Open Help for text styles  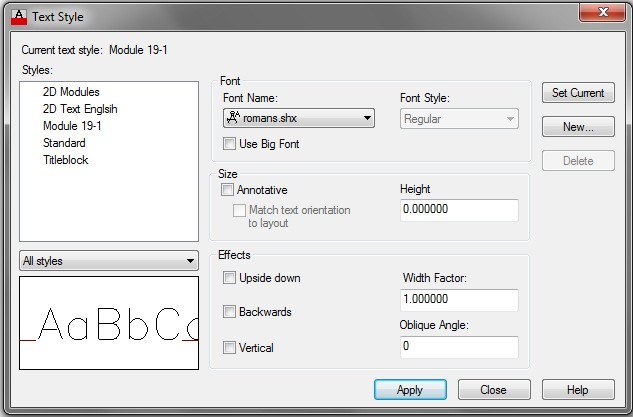click(x=577, y=390)
